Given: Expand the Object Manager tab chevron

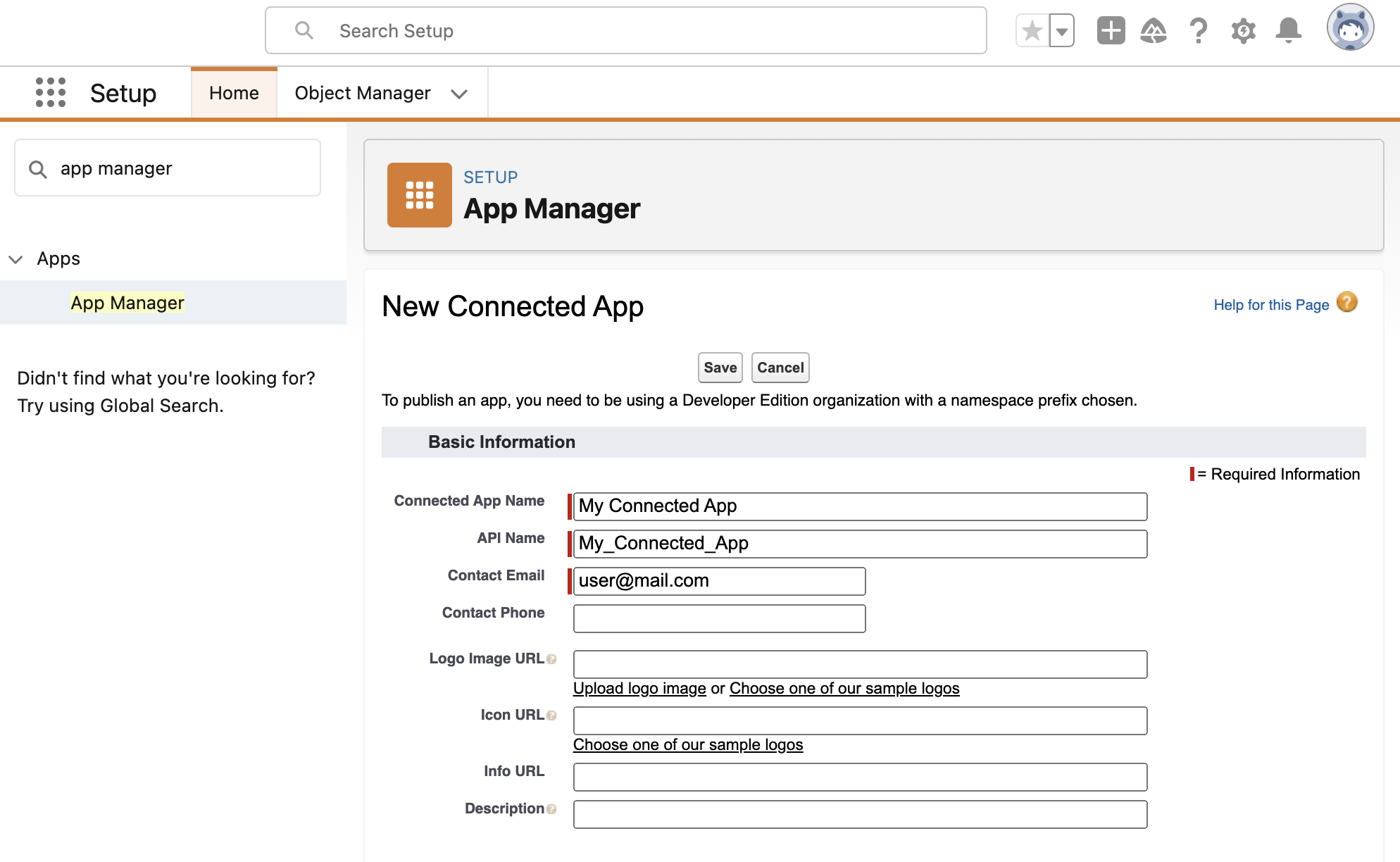Looking at the screenshot, I should click(459, 94).
